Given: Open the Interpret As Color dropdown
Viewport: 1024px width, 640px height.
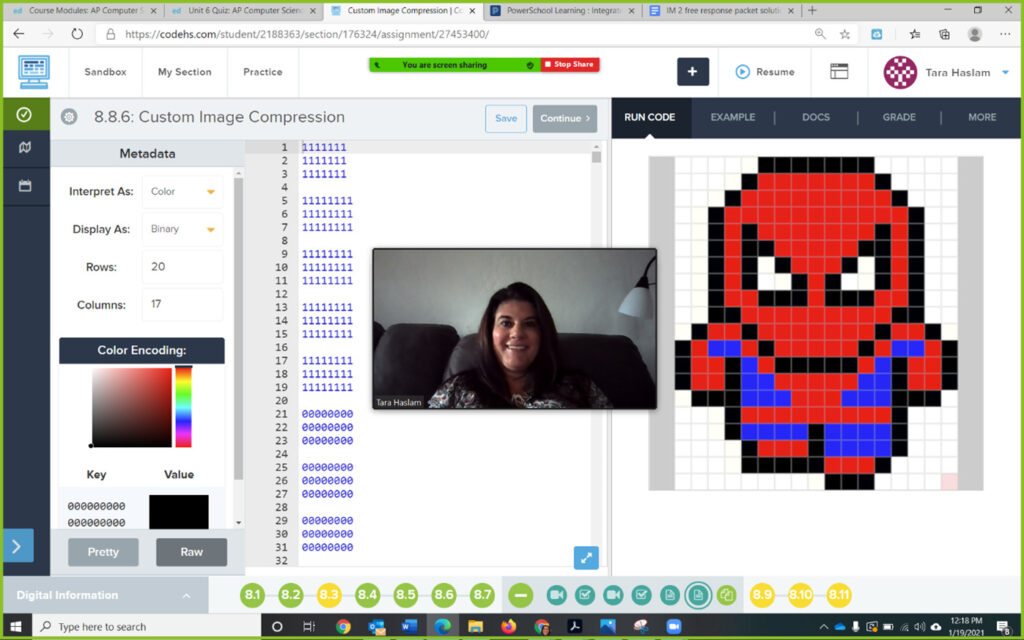Looking at the screenshot, I should (183, 192).
